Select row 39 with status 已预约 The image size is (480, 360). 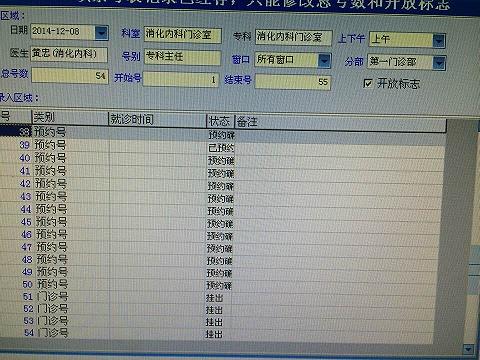pos(223,146)
